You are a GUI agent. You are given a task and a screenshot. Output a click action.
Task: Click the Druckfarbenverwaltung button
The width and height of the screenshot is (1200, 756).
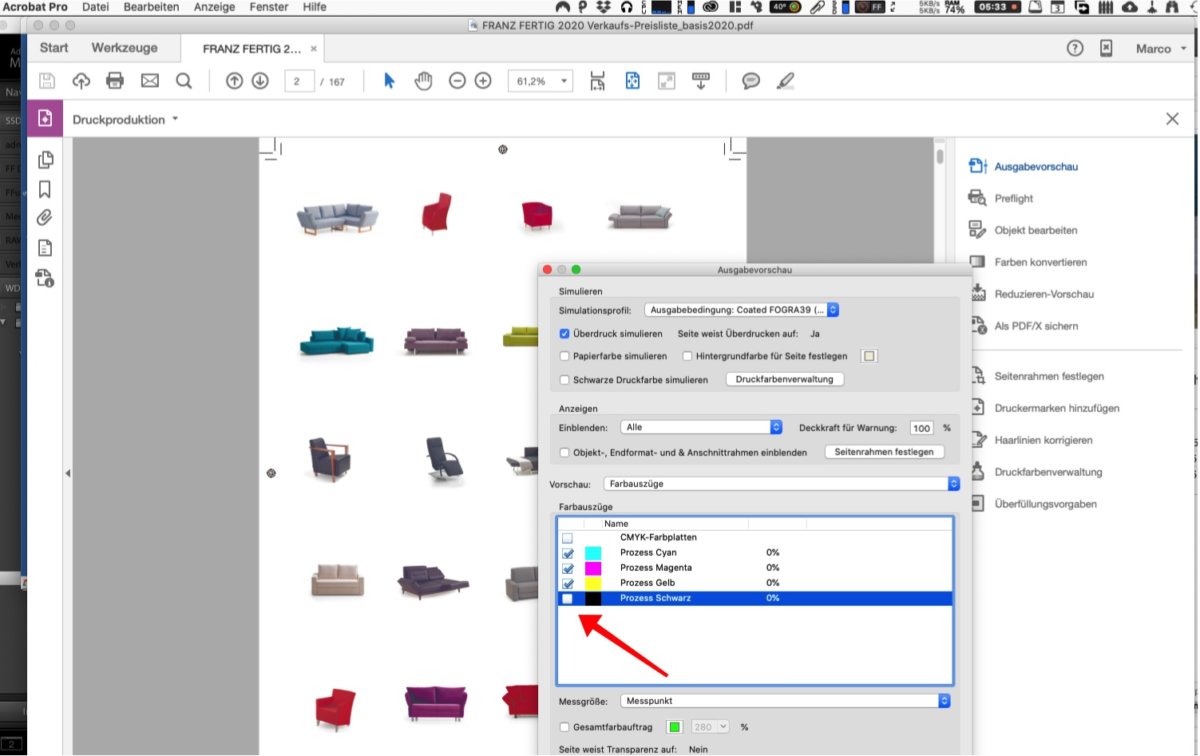(x=785, y=380)
